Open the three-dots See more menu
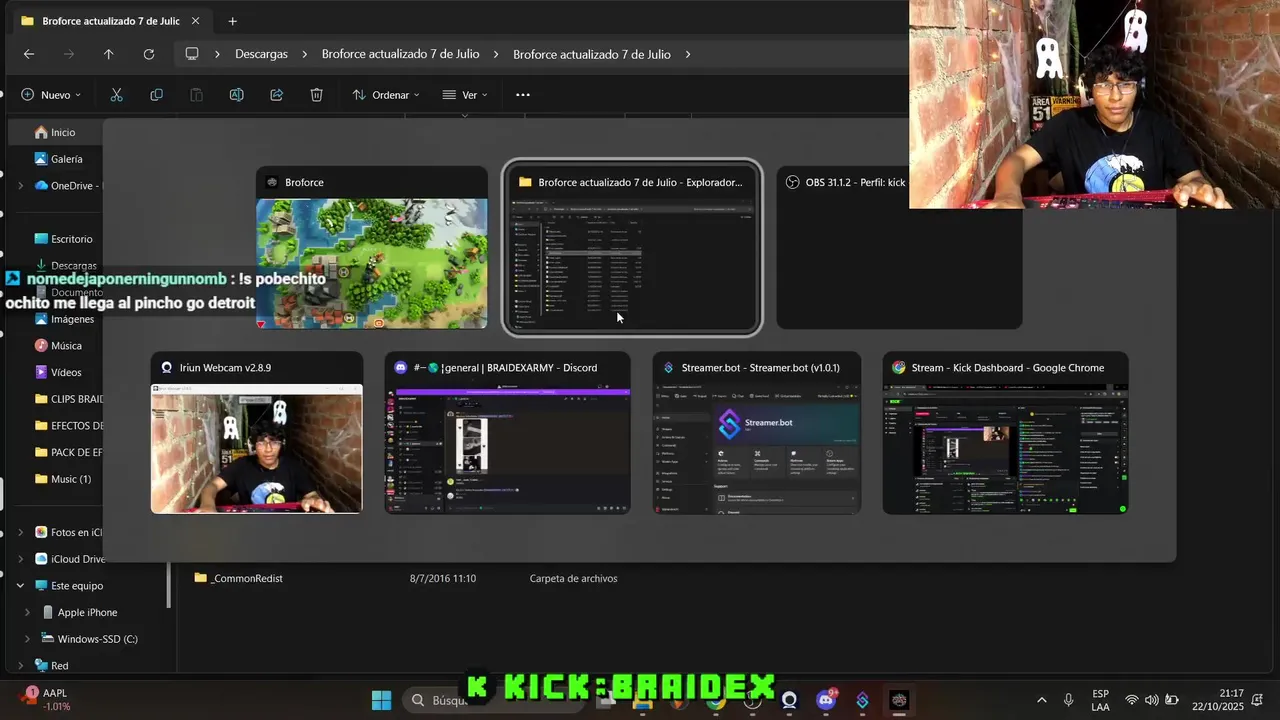The image size is (1280, 720). tap(522, 95)
